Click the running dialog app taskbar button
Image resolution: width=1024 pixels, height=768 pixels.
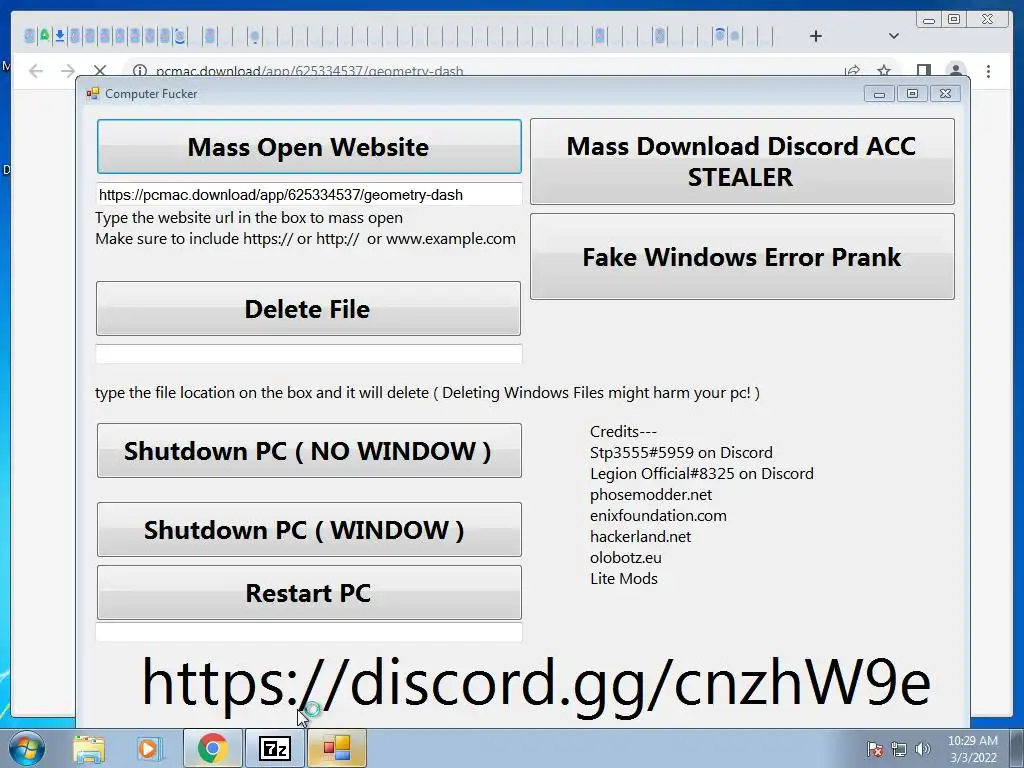pos(336,748)
